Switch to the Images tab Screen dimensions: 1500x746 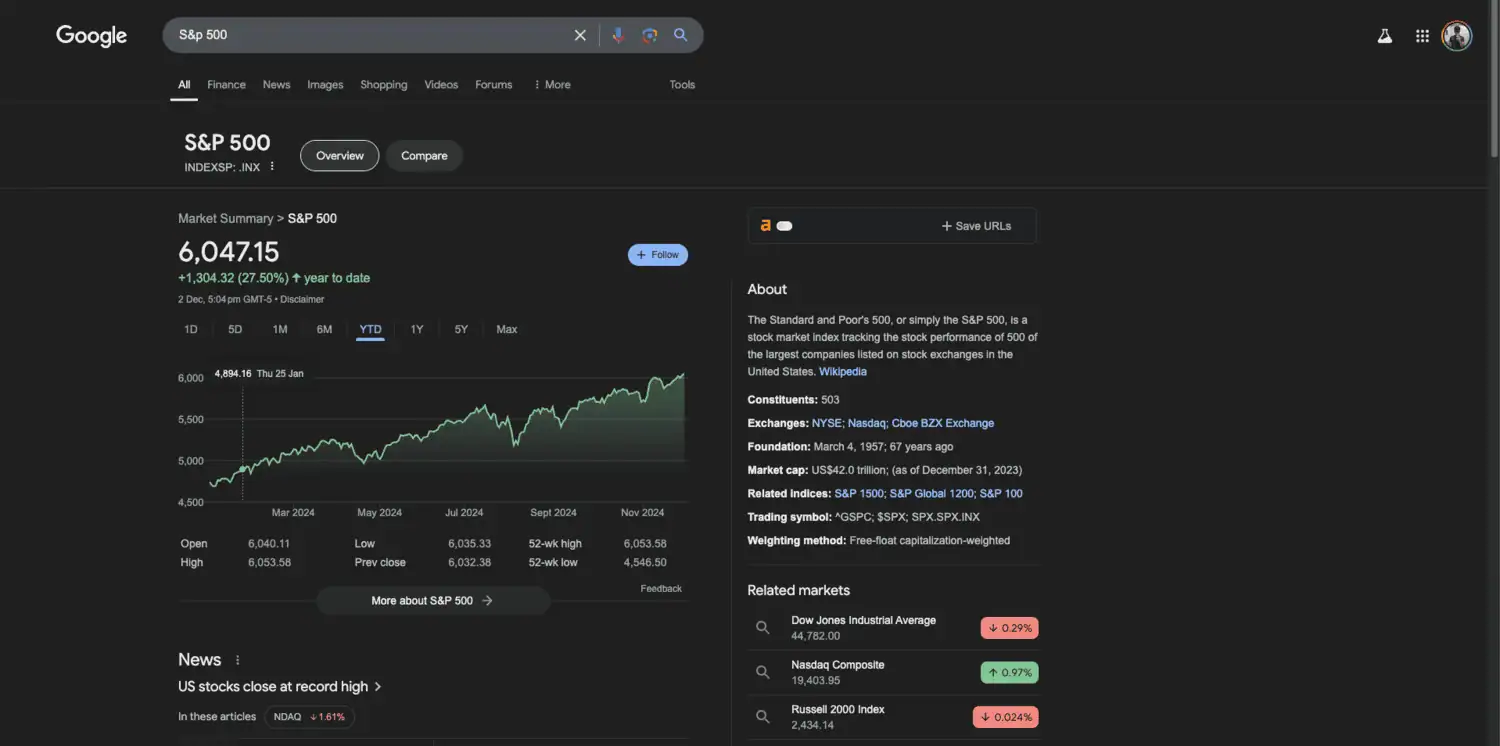click(325, 85)
